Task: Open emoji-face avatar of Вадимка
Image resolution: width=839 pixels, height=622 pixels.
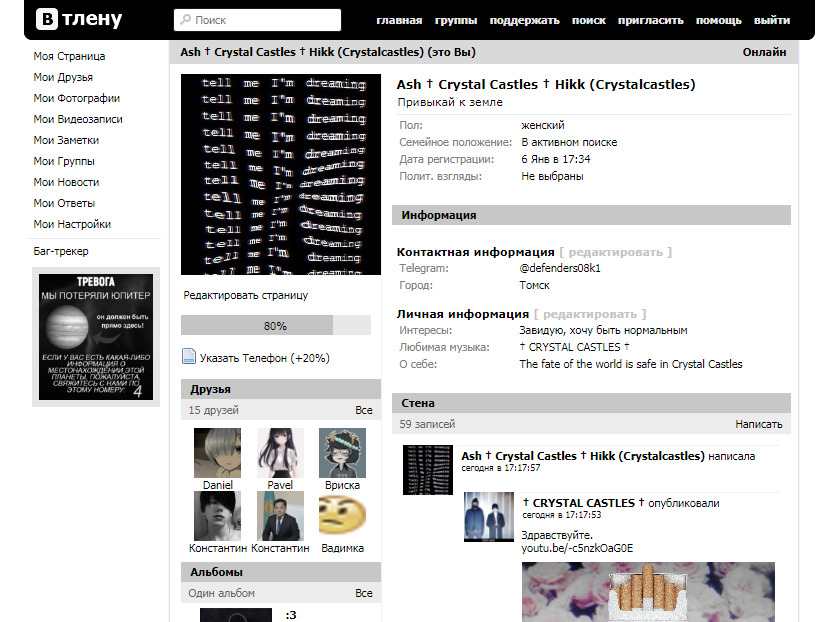Action: pyautogui.click(x=342, y=516)
